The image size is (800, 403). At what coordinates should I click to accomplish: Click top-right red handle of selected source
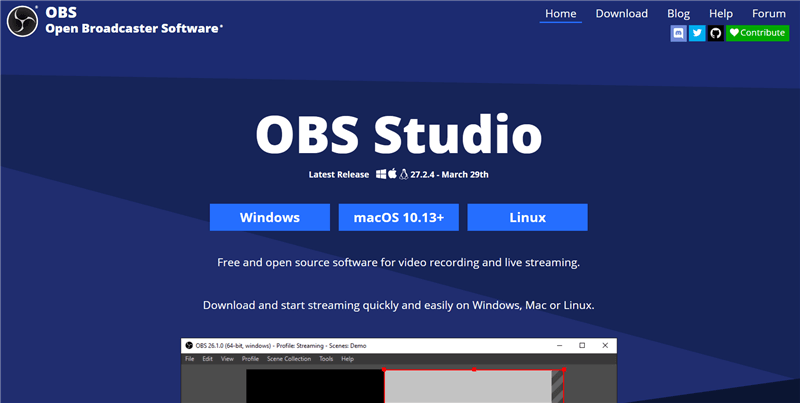[x=564, y=369]
